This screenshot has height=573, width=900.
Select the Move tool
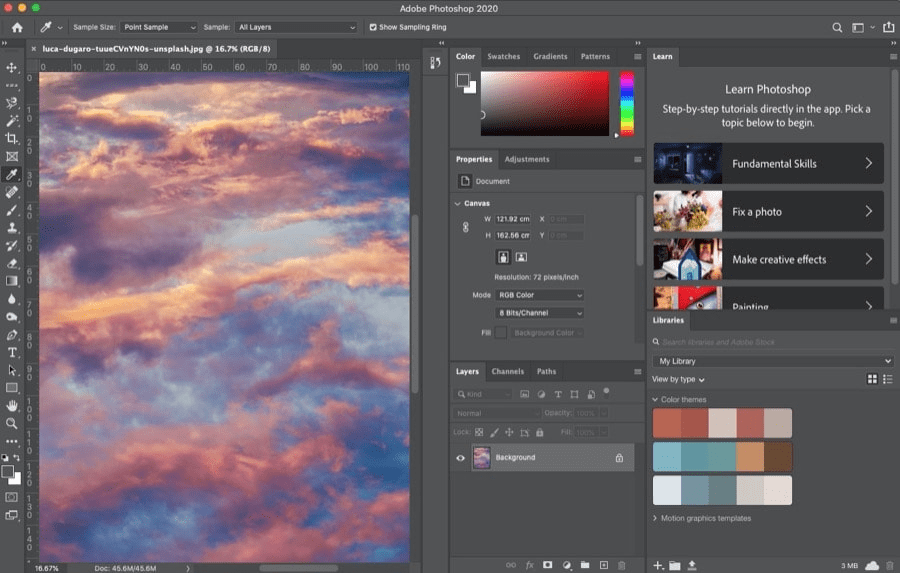click(12, 68)
